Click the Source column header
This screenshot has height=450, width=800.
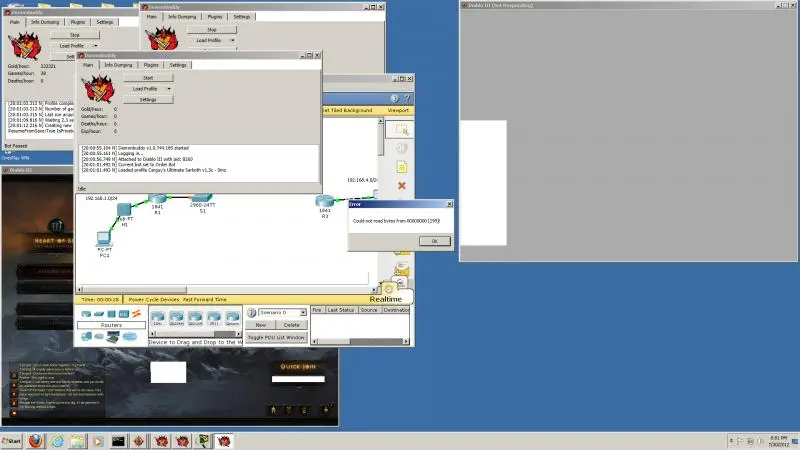(x=368, y=310)
